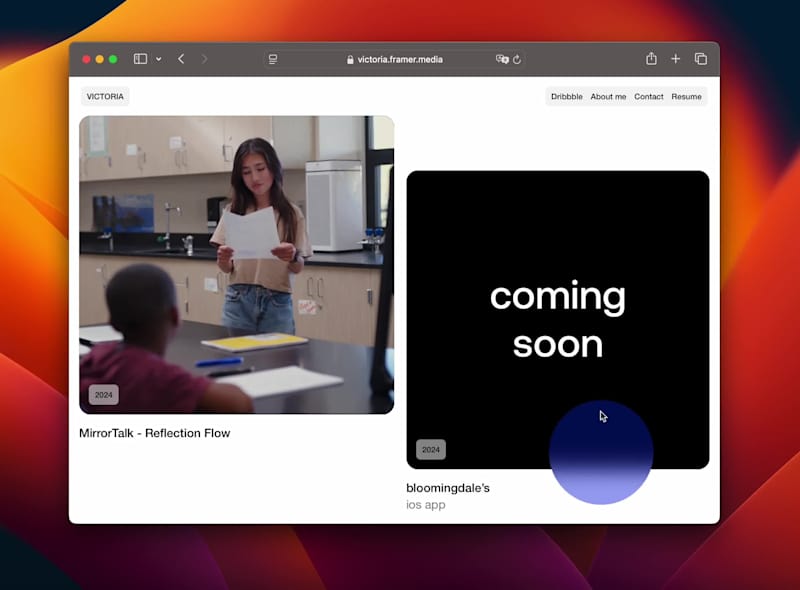Open the MirrorTalk - Reflection Flow project thumbnail
Image resolution: width=800 pixels, height=590 pixels.
pos(237,263)
